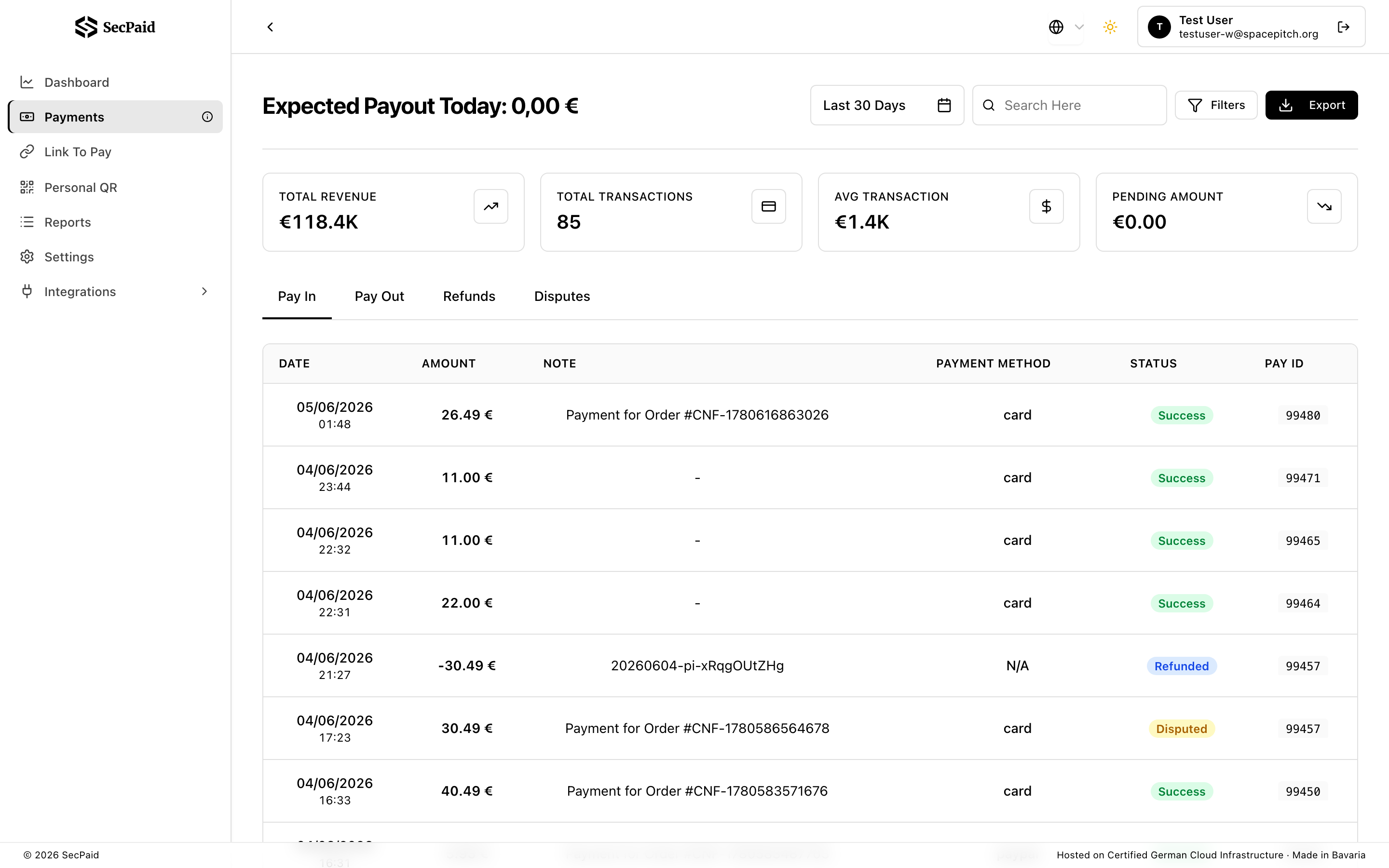The width and height of the screenshot is (1389, 868).
Task: Click note 20260604-pi-xRqgOUtZHg
Action: [697, 666]
